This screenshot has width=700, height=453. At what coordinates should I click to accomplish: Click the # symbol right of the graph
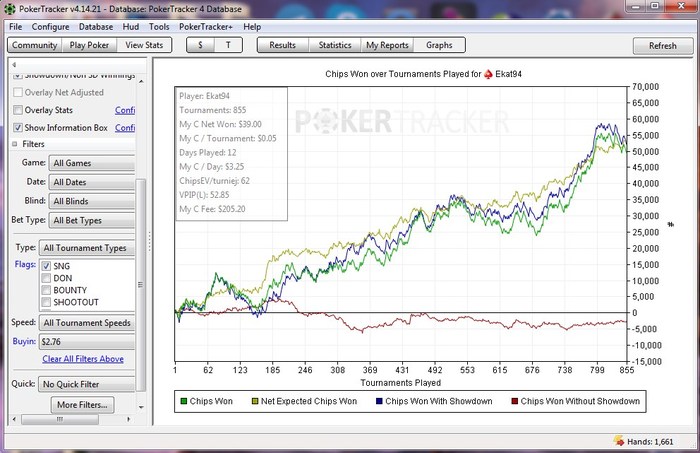coord(671,224)
